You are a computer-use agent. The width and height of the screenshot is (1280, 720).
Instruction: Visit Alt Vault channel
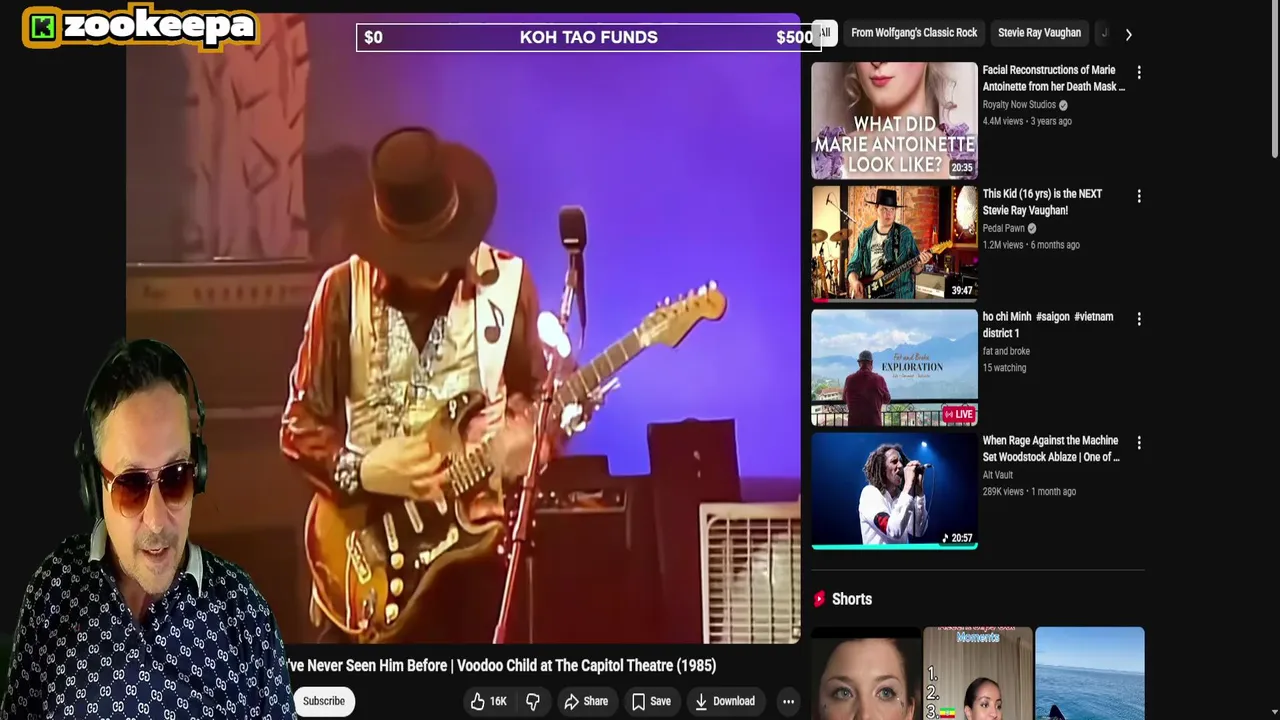point(997,476)
